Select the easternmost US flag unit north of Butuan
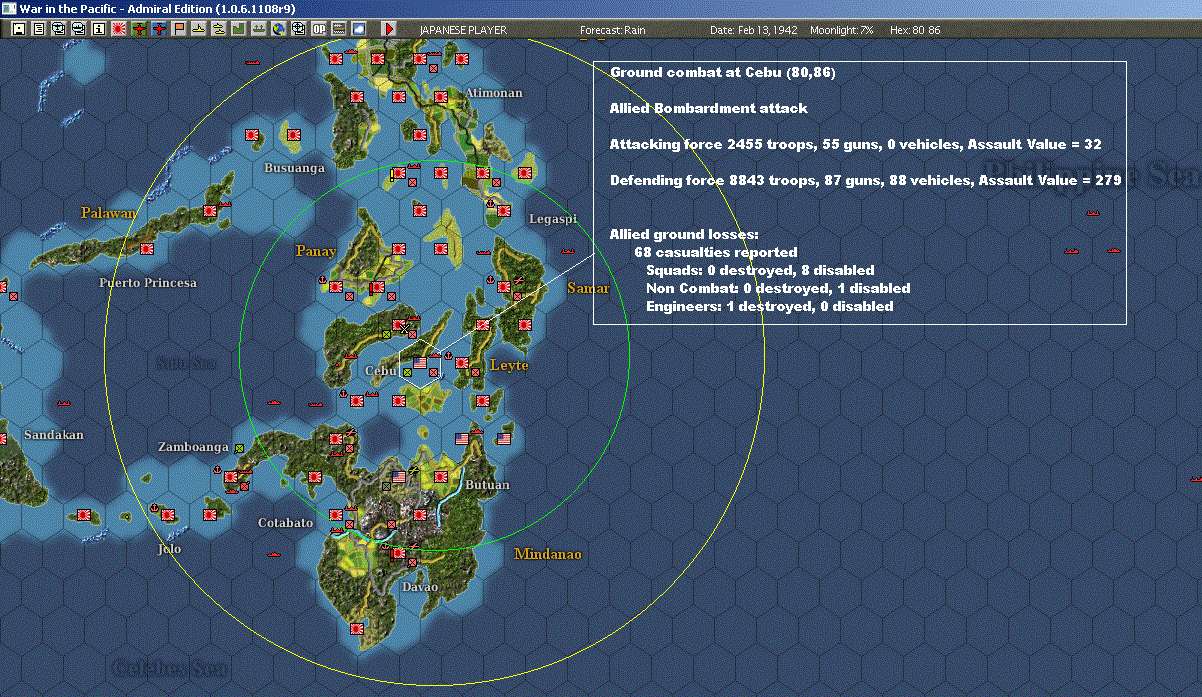Screen dimensions: 1202x697 click(504, 438)
